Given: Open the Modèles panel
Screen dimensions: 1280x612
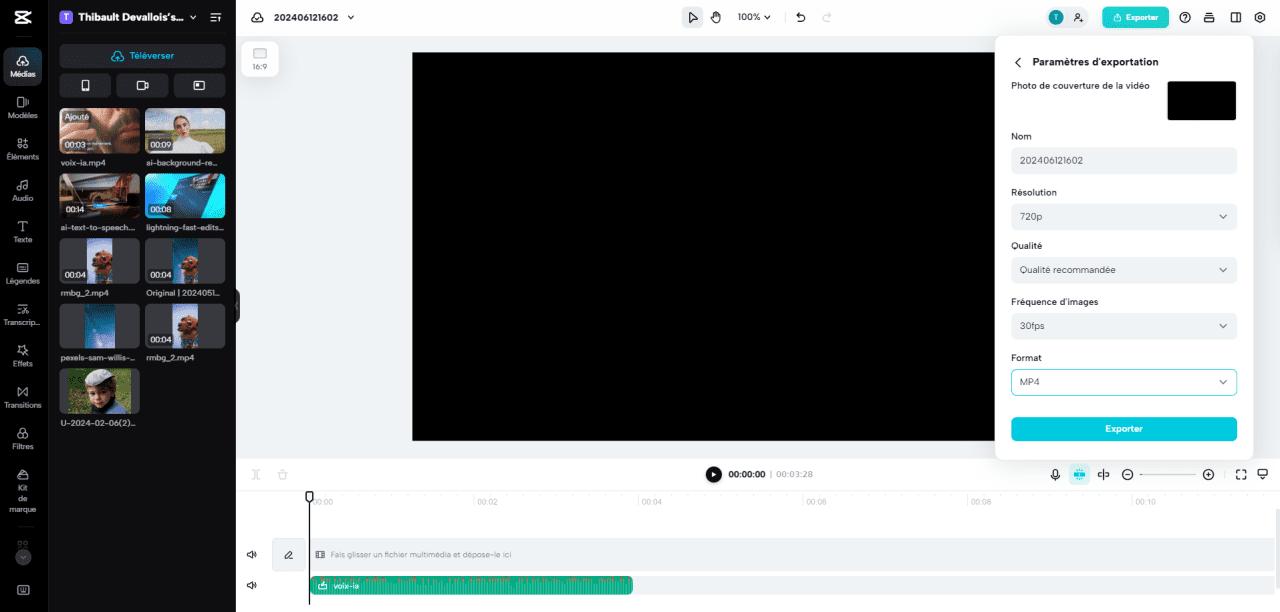Looking at the screenshot, I should [23, 108].
